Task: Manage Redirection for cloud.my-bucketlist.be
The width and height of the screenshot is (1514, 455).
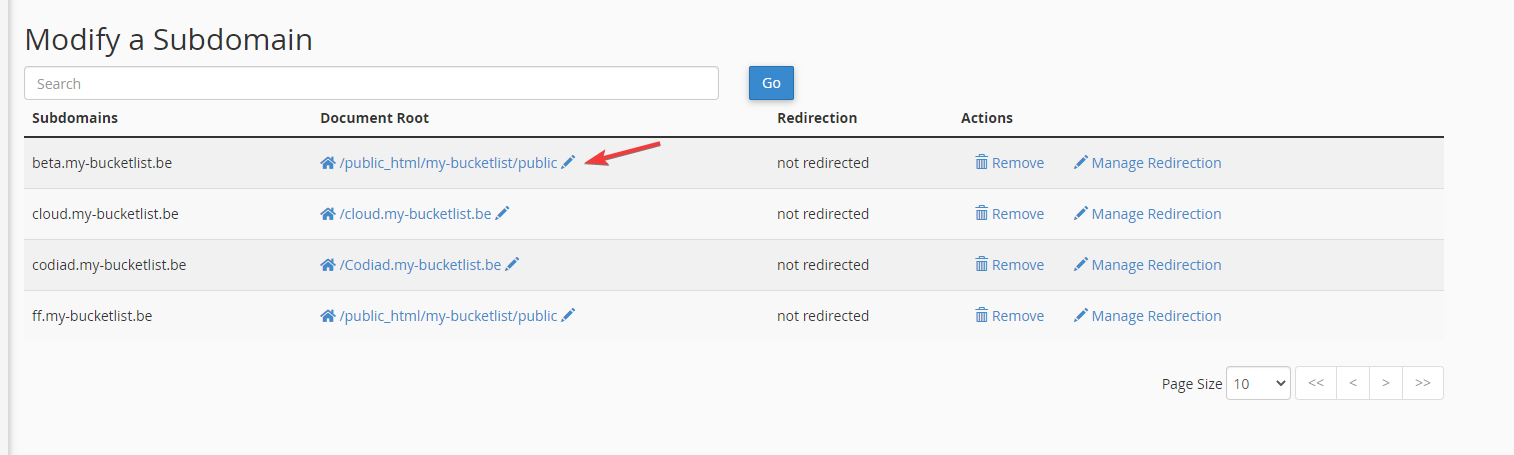Action: [1147, 214]
